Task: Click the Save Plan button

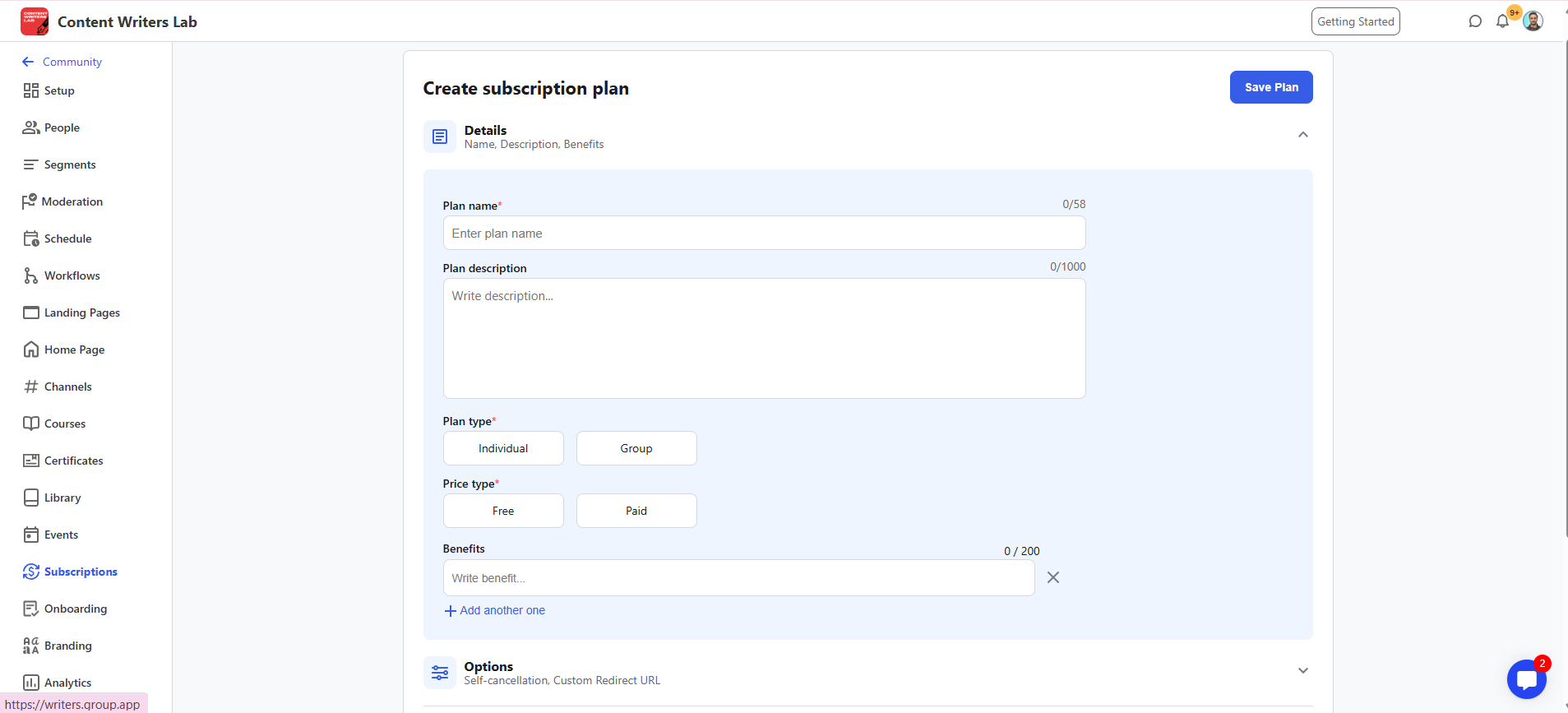Action: 1271,87
